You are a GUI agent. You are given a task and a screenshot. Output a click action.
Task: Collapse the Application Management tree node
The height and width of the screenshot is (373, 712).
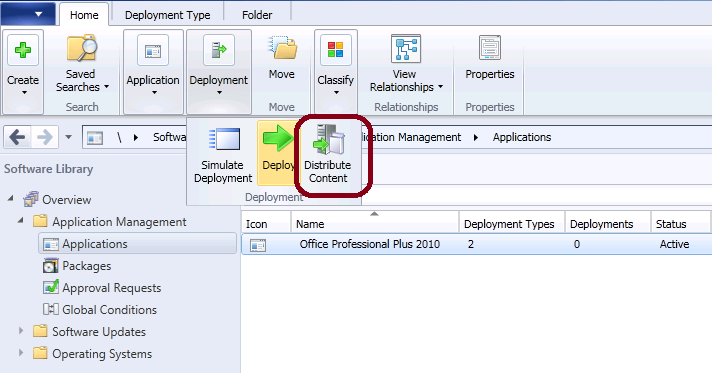click(x=20, y=220)
